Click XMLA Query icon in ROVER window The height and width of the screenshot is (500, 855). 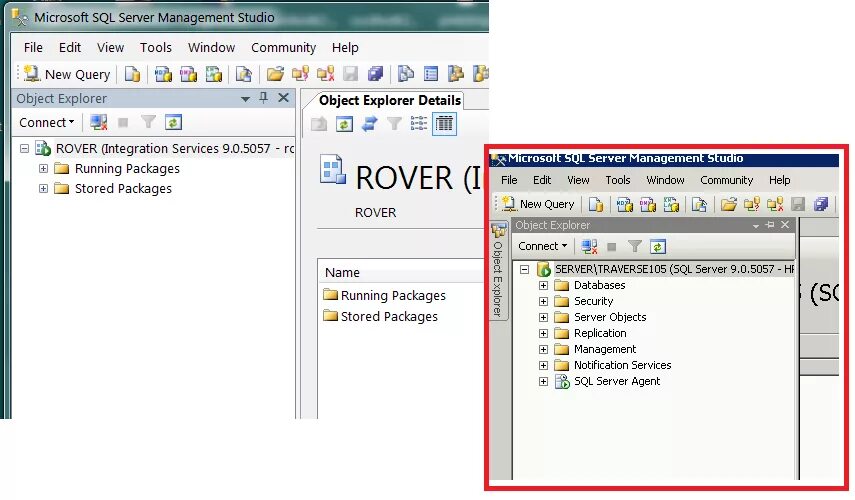(x=214, y=74)
